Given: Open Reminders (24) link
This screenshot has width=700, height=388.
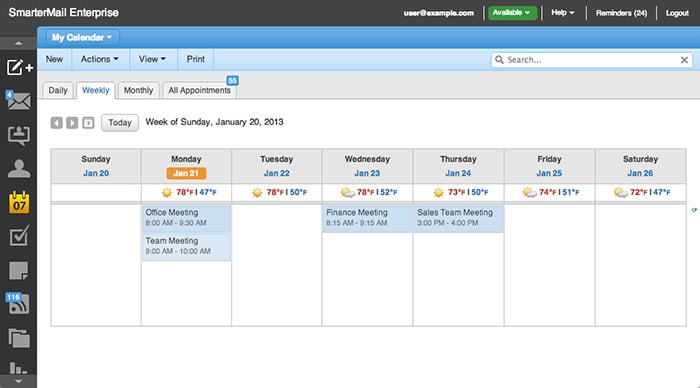Looking at the screenshot, I should (621, 13).
